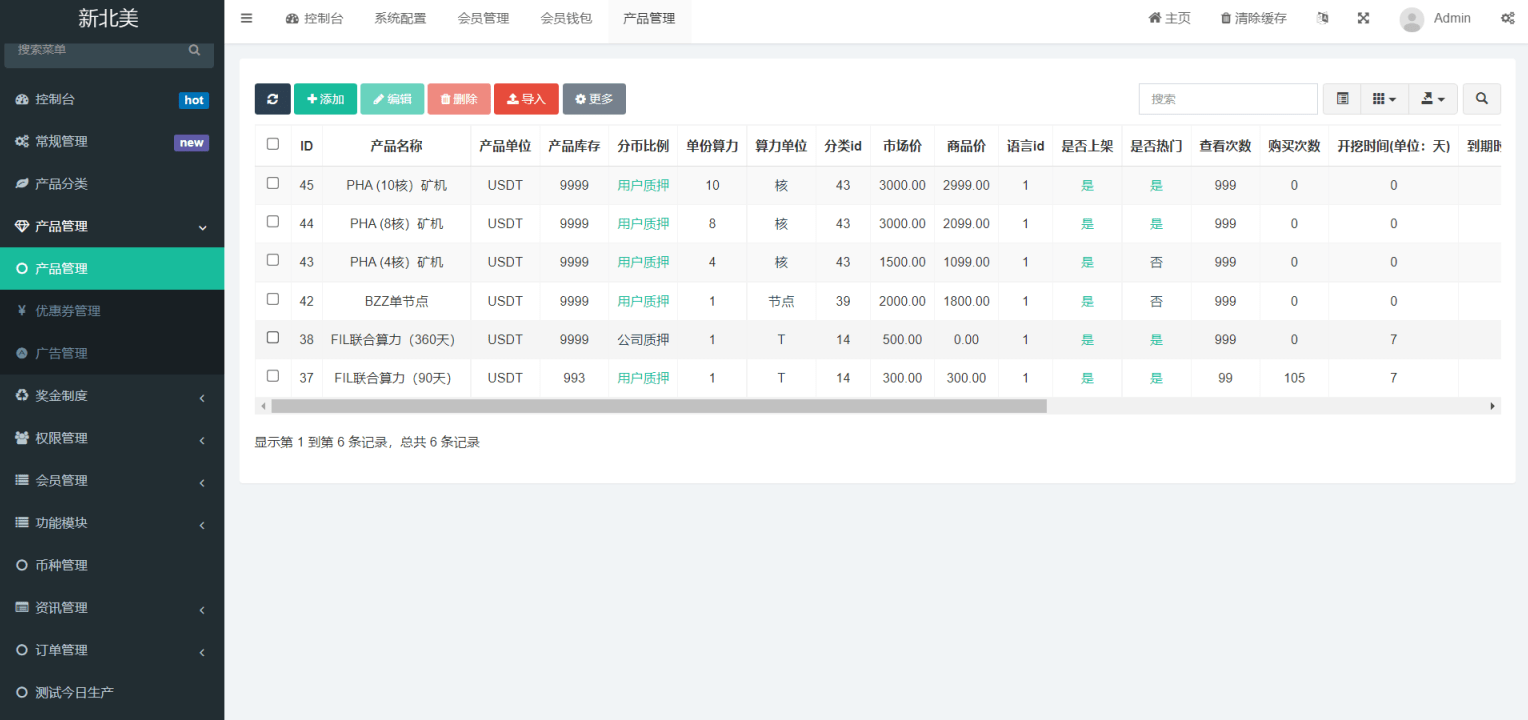Click the refresh icon button in toolbar
1528x720 pixels.
point(272,99)
